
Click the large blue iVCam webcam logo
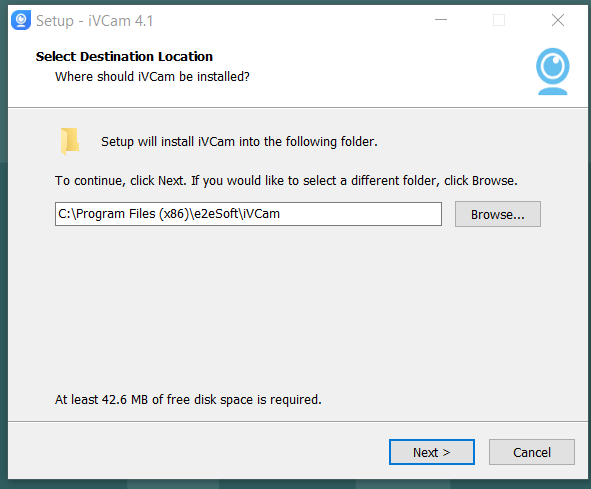point(553,71)
